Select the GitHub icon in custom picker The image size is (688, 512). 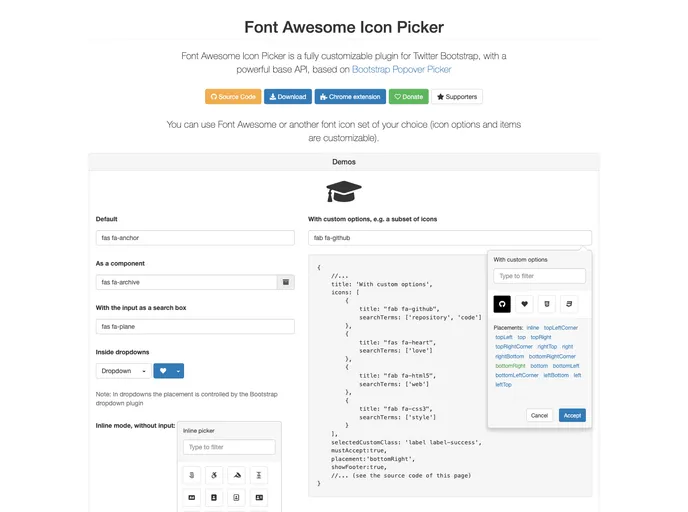502,303
